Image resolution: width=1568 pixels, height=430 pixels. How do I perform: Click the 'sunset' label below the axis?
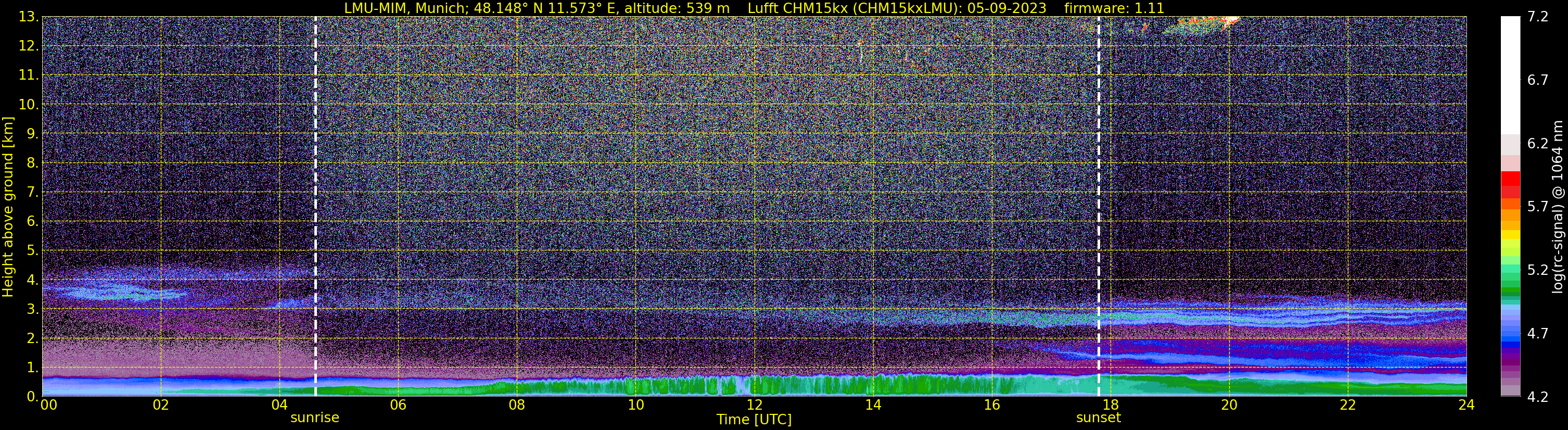(1098, 418)
